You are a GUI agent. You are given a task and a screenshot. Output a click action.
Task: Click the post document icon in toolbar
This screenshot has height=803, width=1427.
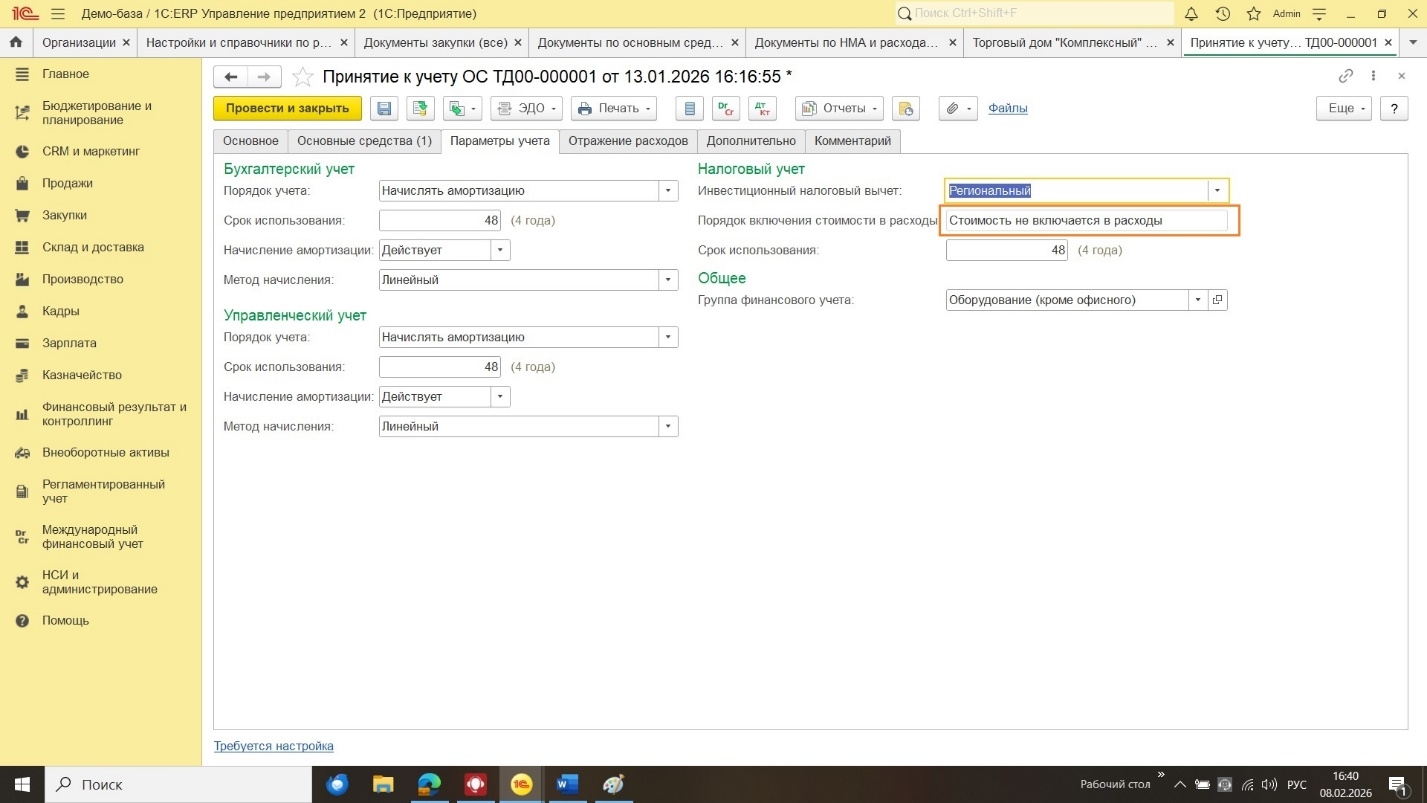(420, 108)
